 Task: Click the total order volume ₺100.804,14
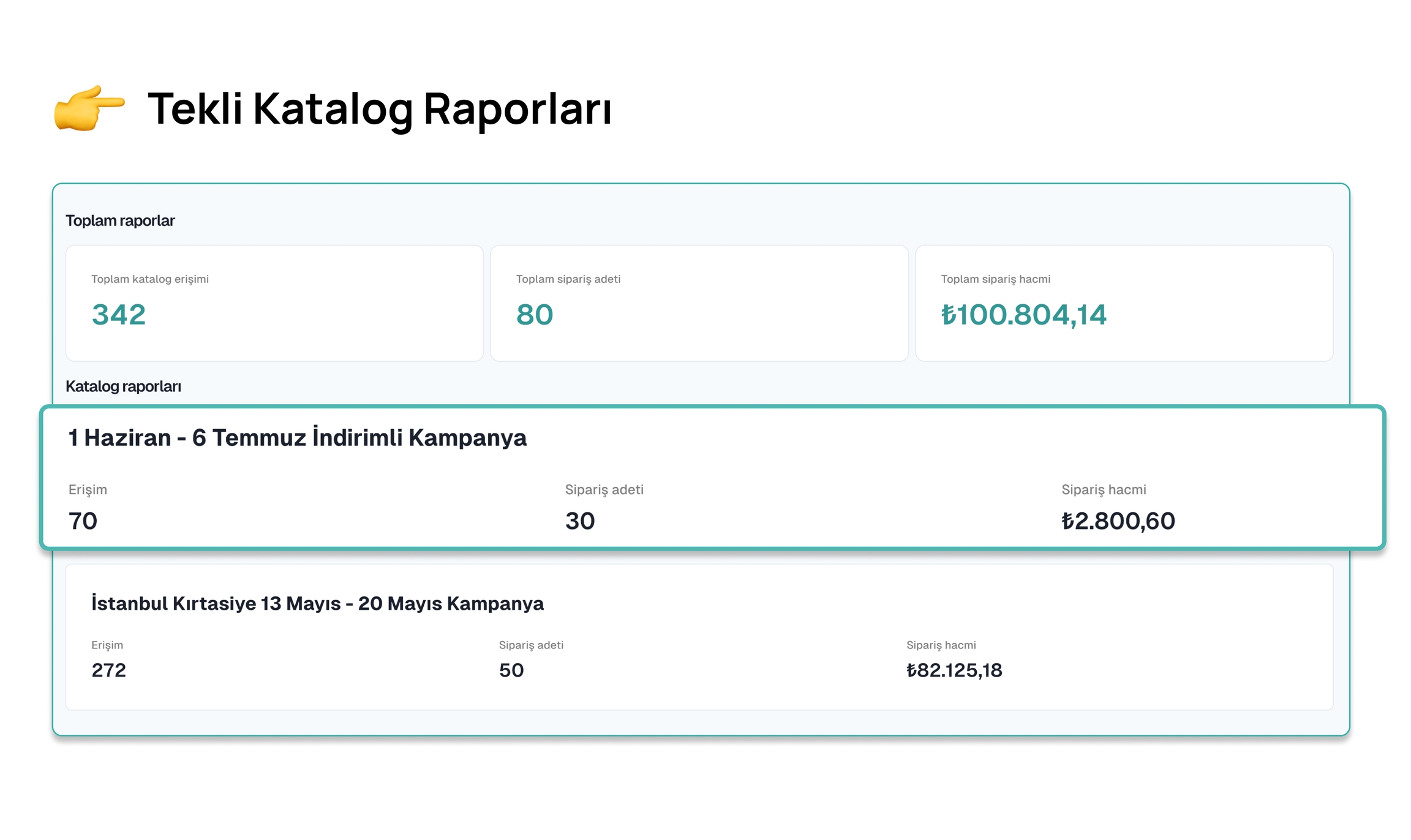tap(1023, 315)
